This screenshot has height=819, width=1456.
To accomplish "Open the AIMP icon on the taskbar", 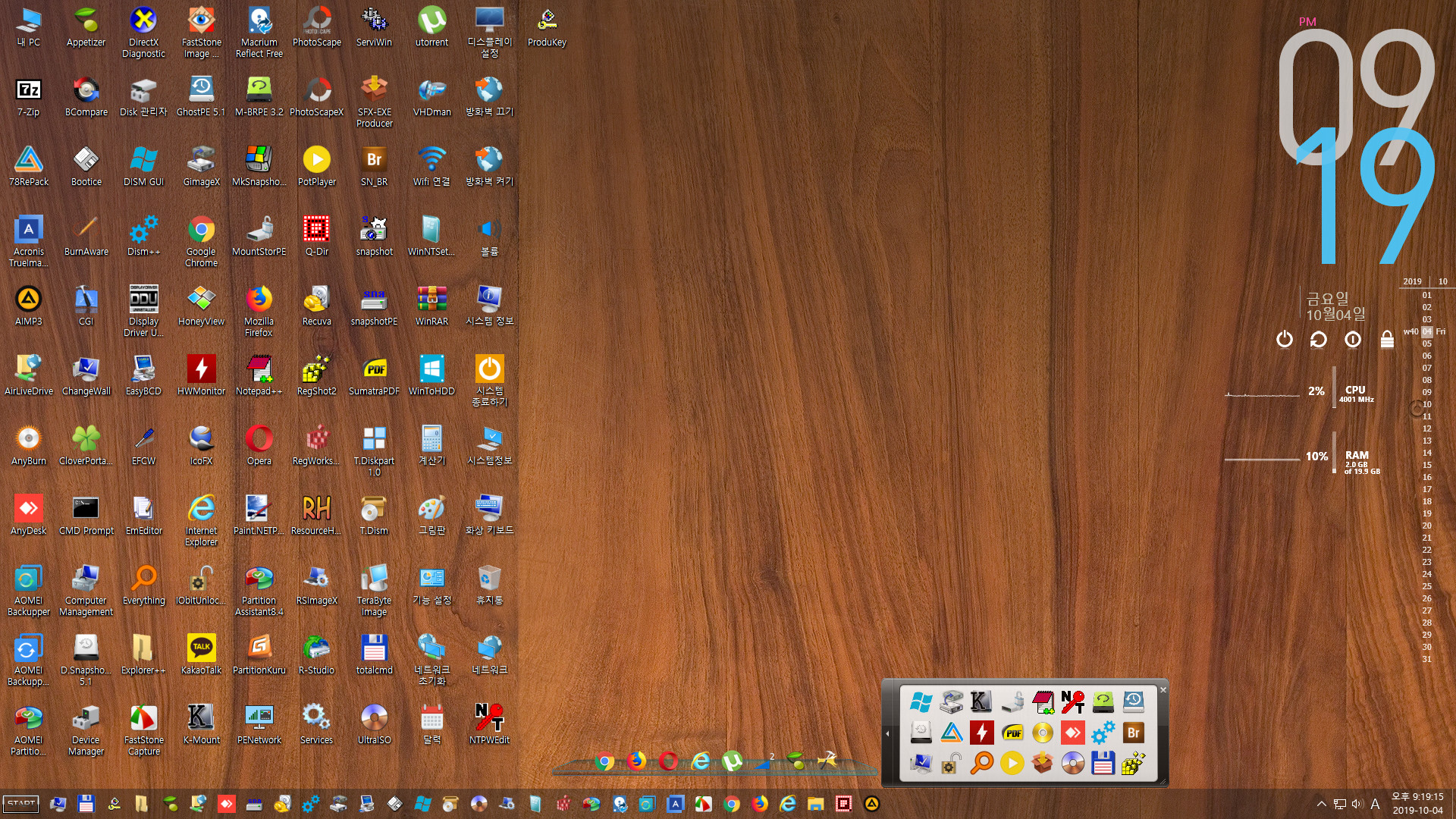I will click(871, 804).
